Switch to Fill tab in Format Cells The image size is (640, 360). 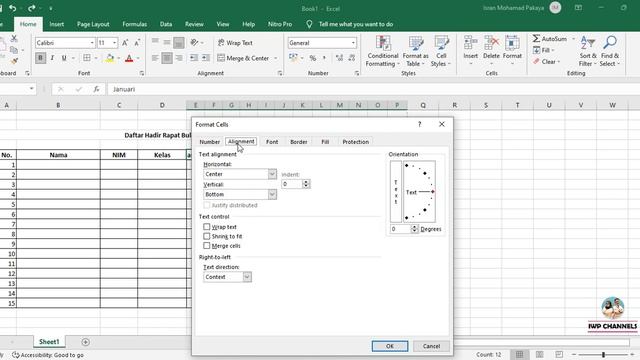[x=325, y=142]
